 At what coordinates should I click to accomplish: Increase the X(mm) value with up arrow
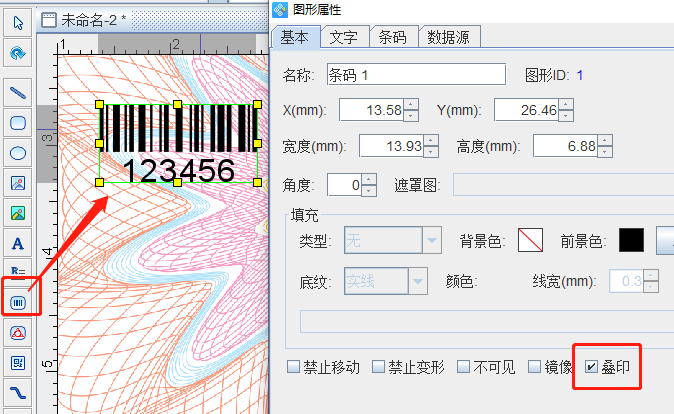pos(431,104)
